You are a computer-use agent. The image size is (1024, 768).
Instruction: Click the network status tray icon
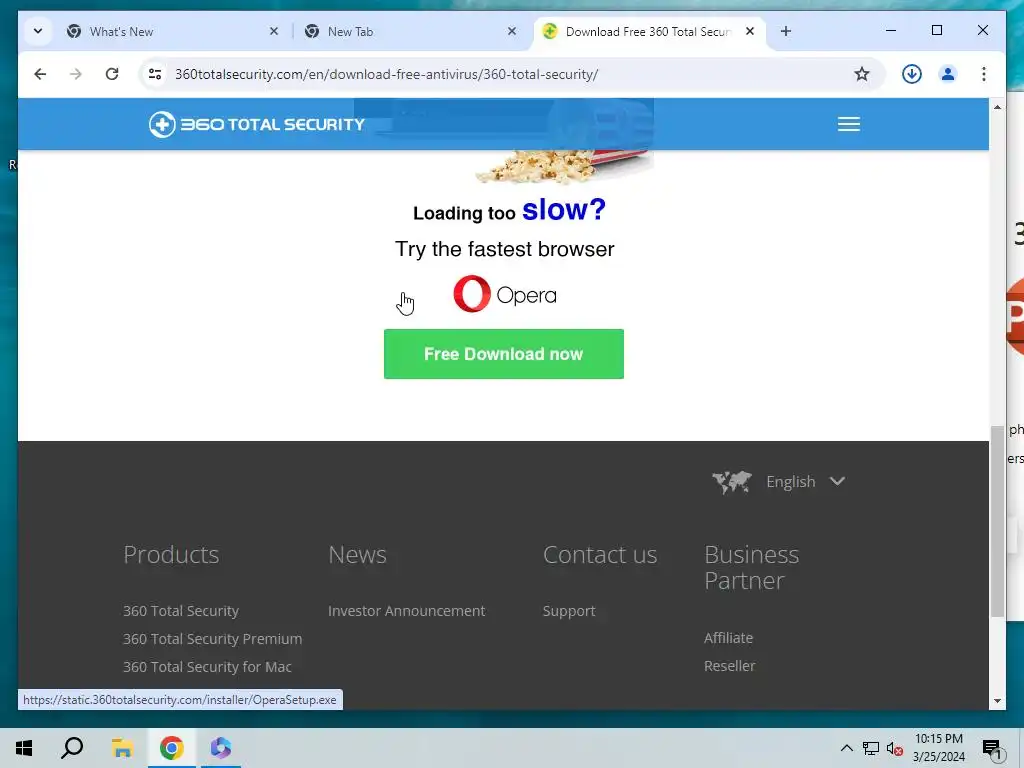click(x=871, y=748)
